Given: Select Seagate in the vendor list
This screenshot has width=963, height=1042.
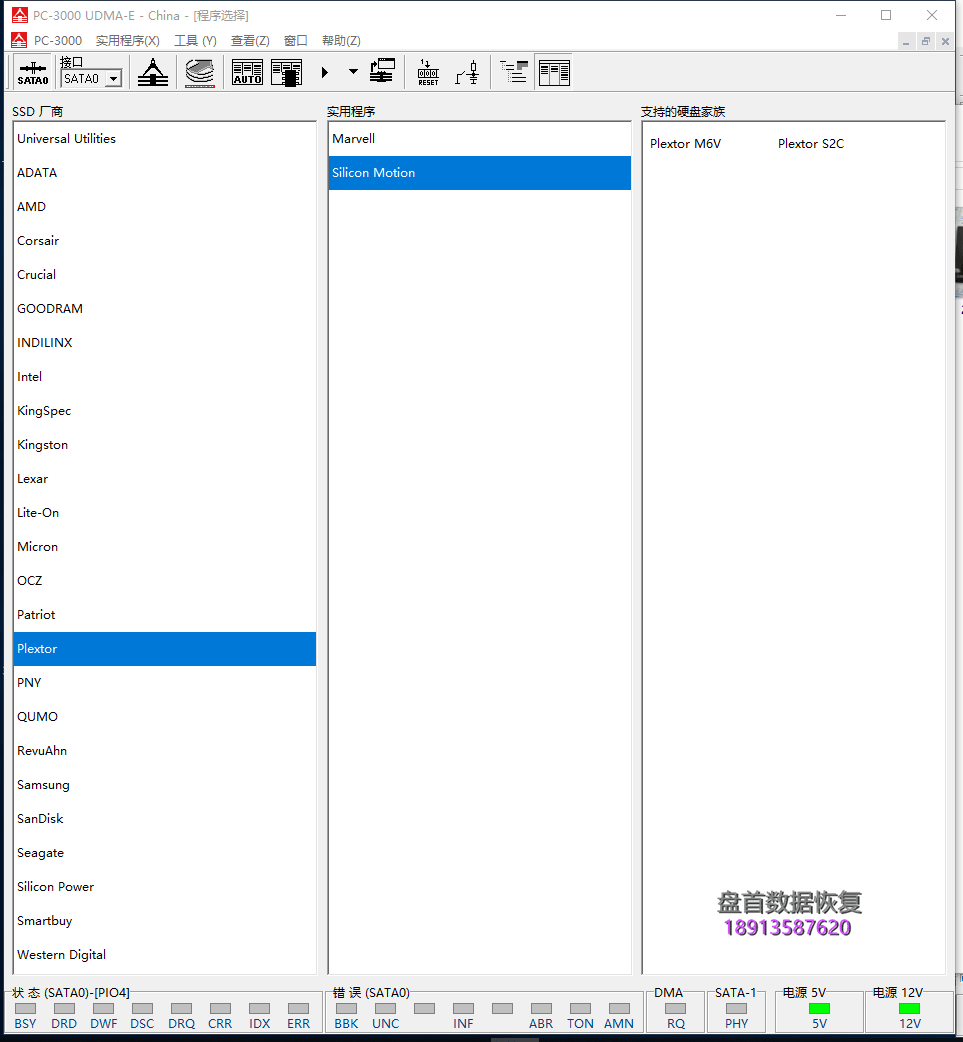Looking at the screenshot, I should (164, 853).
